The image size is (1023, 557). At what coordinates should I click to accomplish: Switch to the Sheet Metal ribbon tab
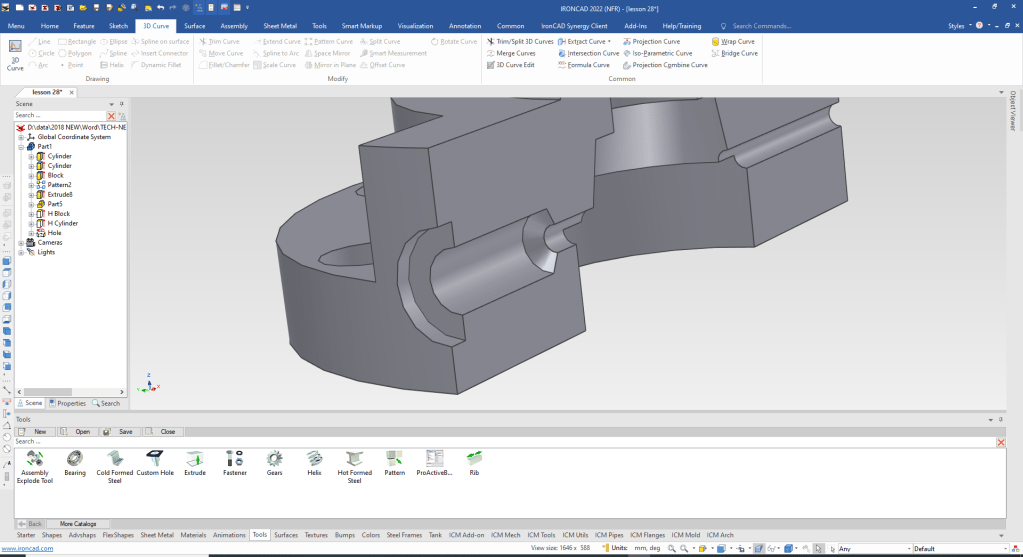pyautogui.click(x=279, y=26)
